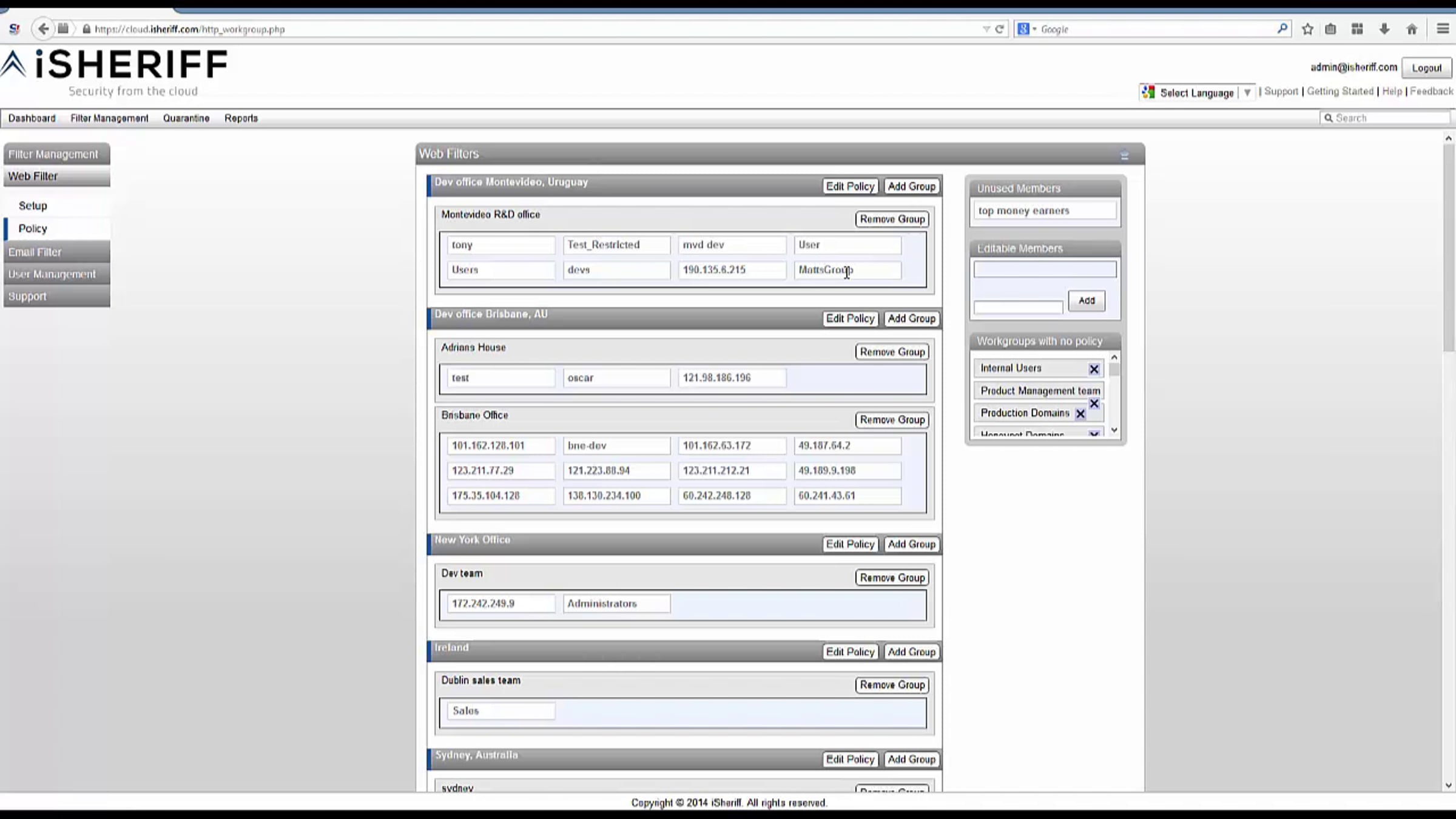Click the Logout button
The height and width of the screenshot is (819, 1456).
pos(1426,68)
